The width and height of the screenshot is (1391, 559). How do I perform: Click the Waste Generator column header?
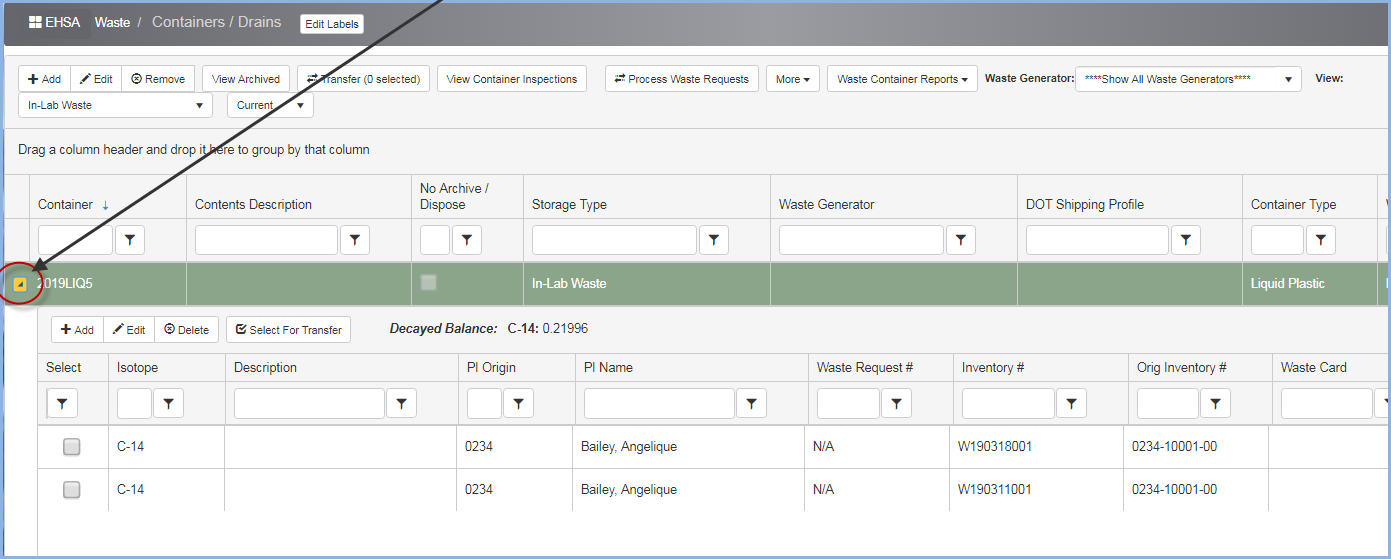826,205
